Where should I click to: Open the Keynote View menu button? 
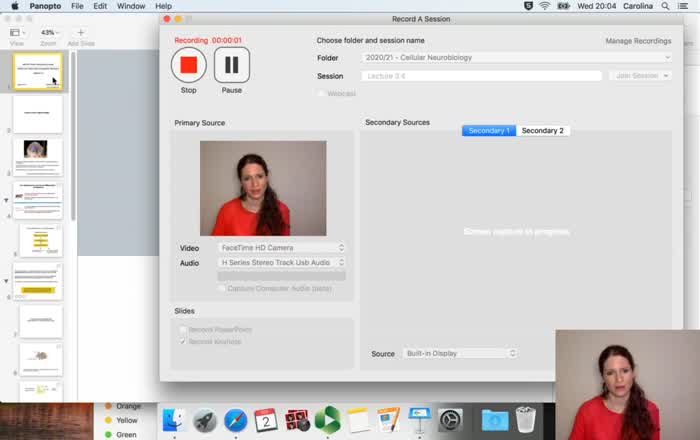click(x=17, y=33)
